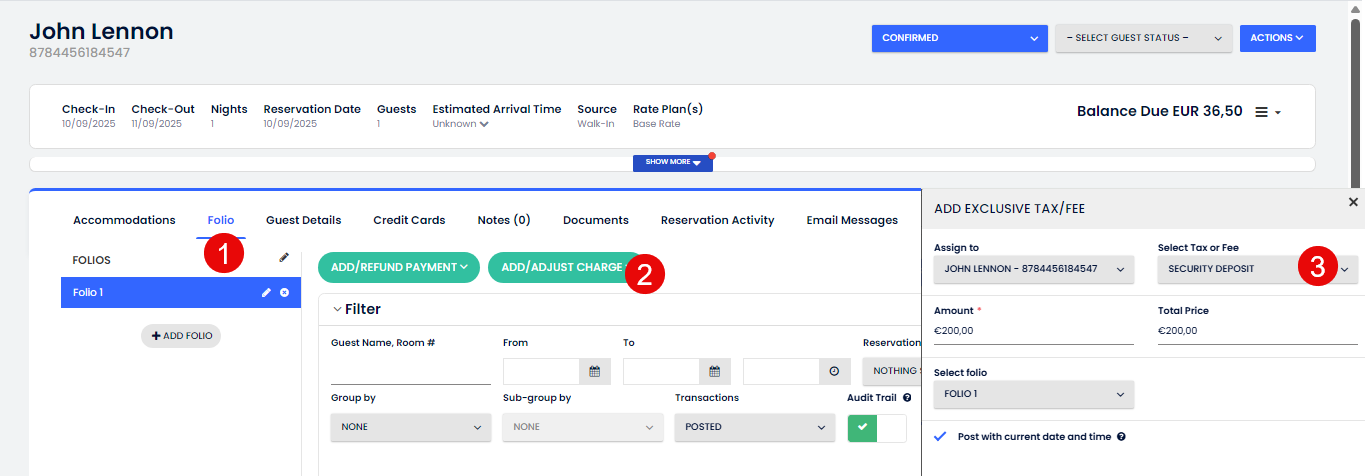Open the From date calendar picker
Viewport: 1365px width, 476px height.
[594, 371]
